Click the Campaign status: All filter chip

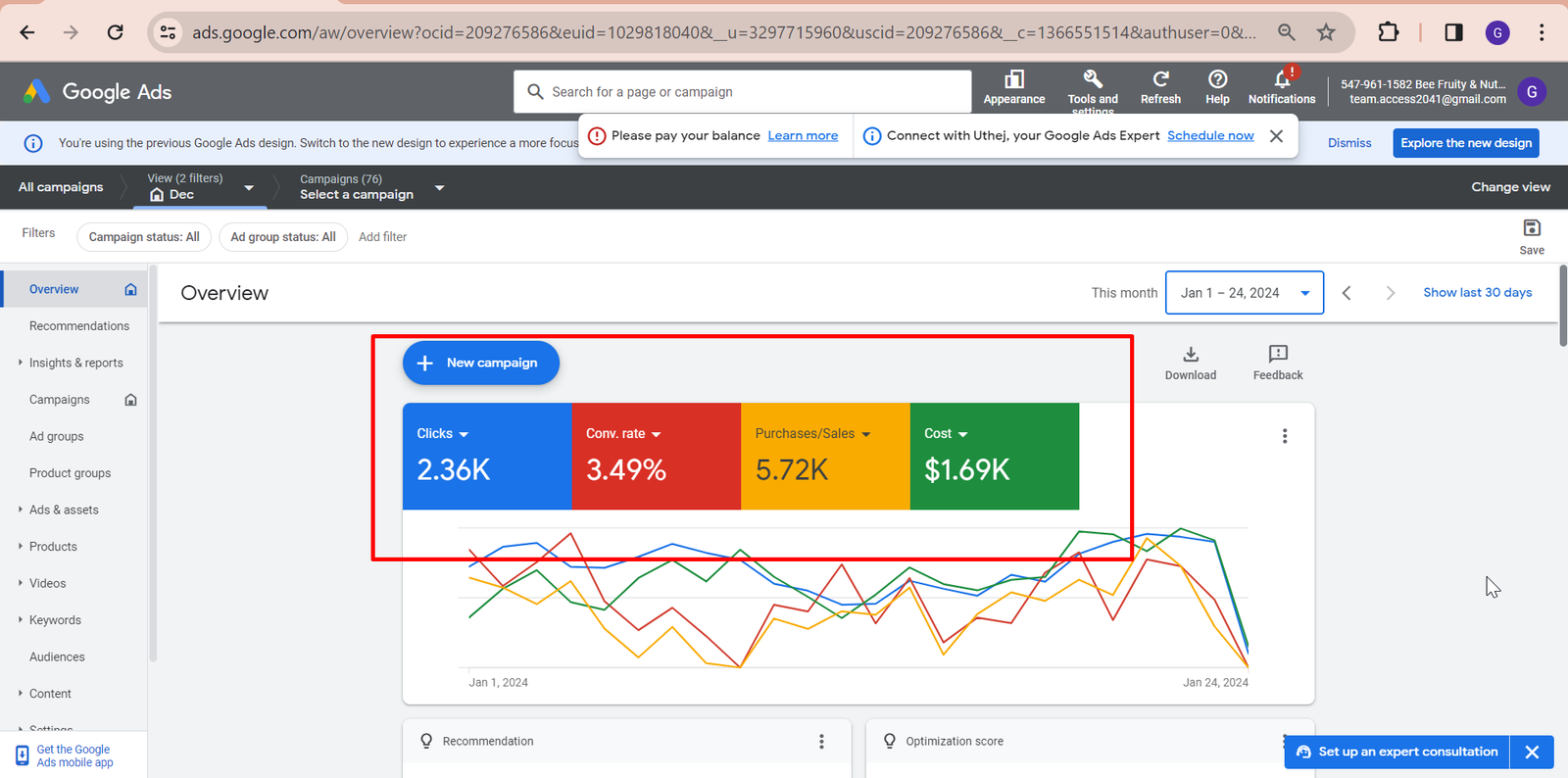(144, 237)
